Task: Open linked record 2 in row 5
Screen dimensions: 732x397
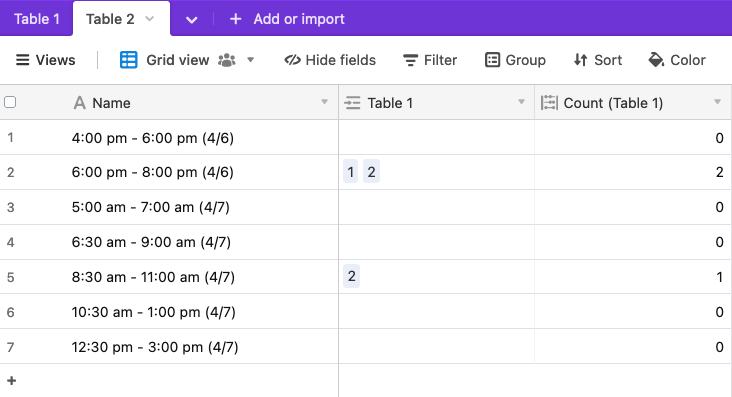Action: [352, 276]
